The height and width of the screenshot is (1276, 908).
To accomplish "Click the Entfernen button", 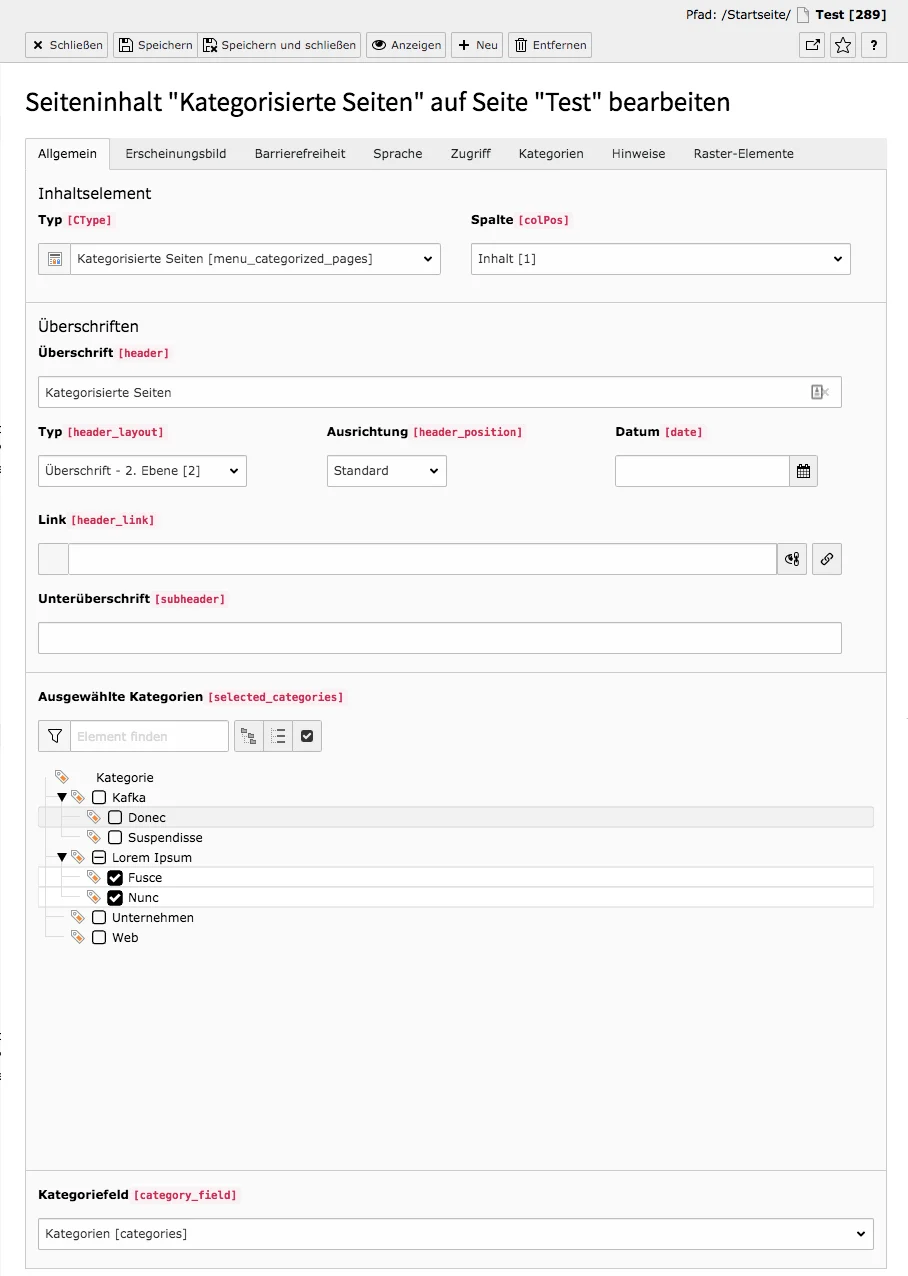I will pyautogui.click(x=549, y=45).
